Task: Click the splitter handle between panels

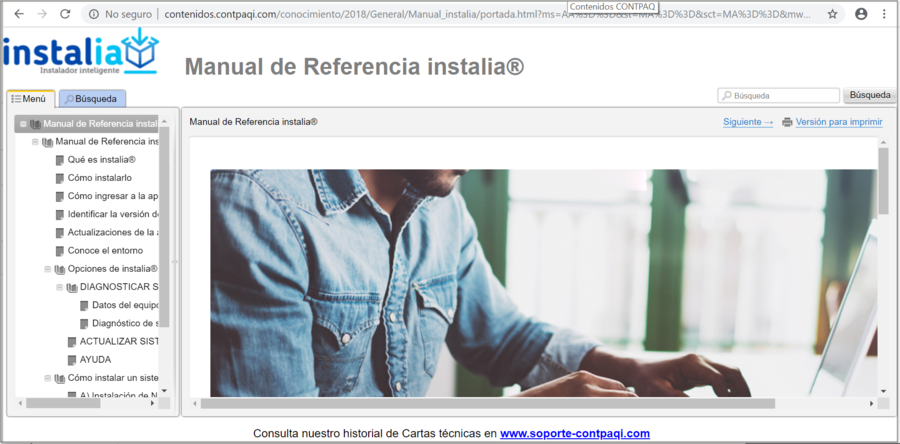Action: coord(175,262)
